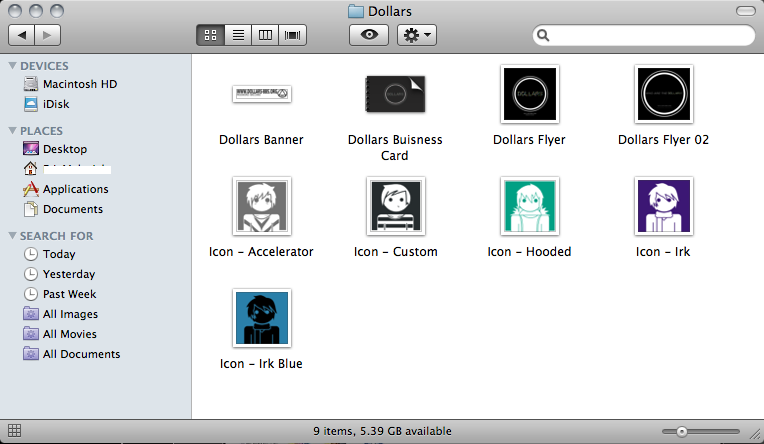Click the 'Dollars Flyer 02' file name

pyautogui.click(x=663, y=139)
